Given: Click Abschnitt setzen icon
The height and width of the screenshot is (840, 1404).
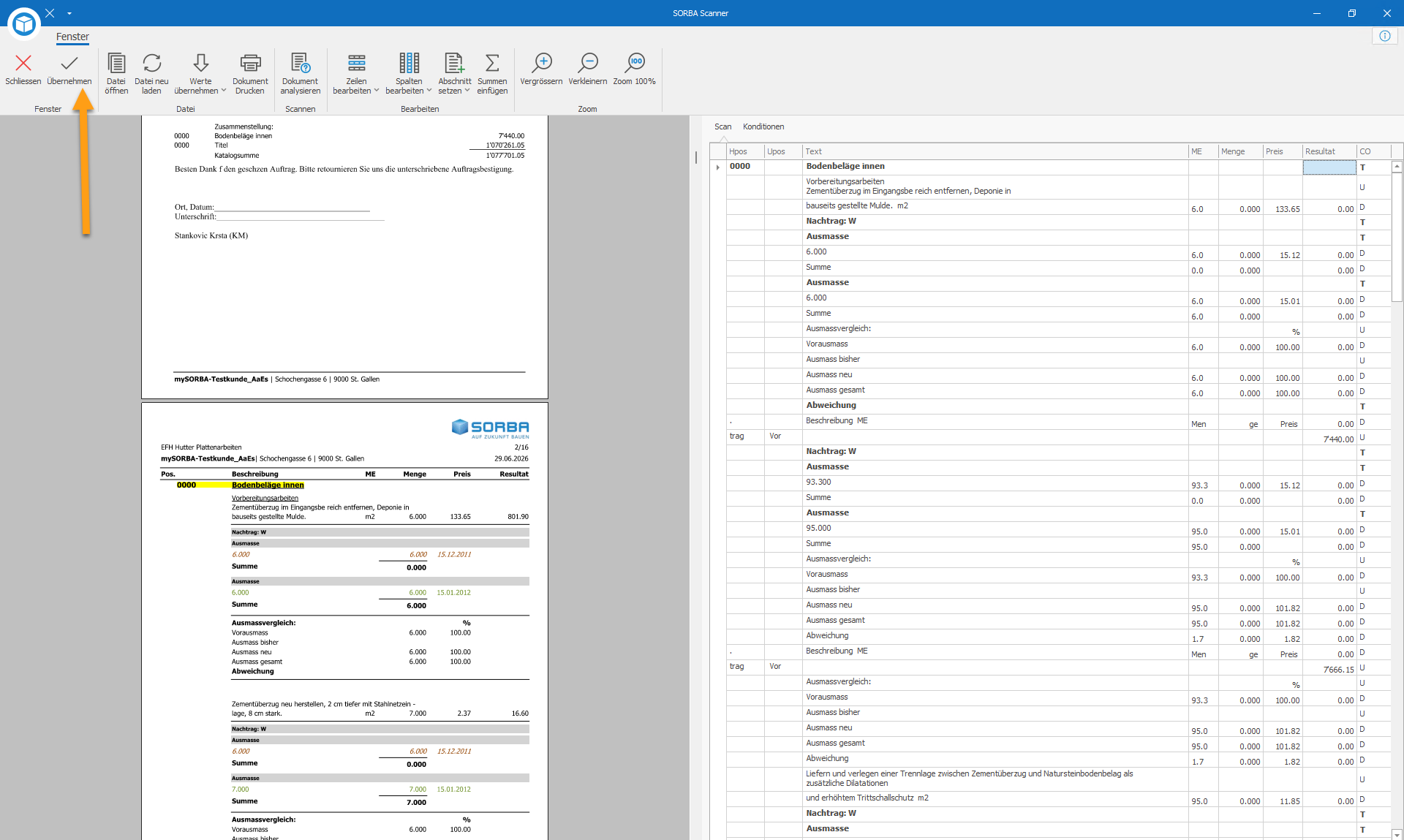Looking at the screenshot, I should pyautogui.click(x=454, y=64).
